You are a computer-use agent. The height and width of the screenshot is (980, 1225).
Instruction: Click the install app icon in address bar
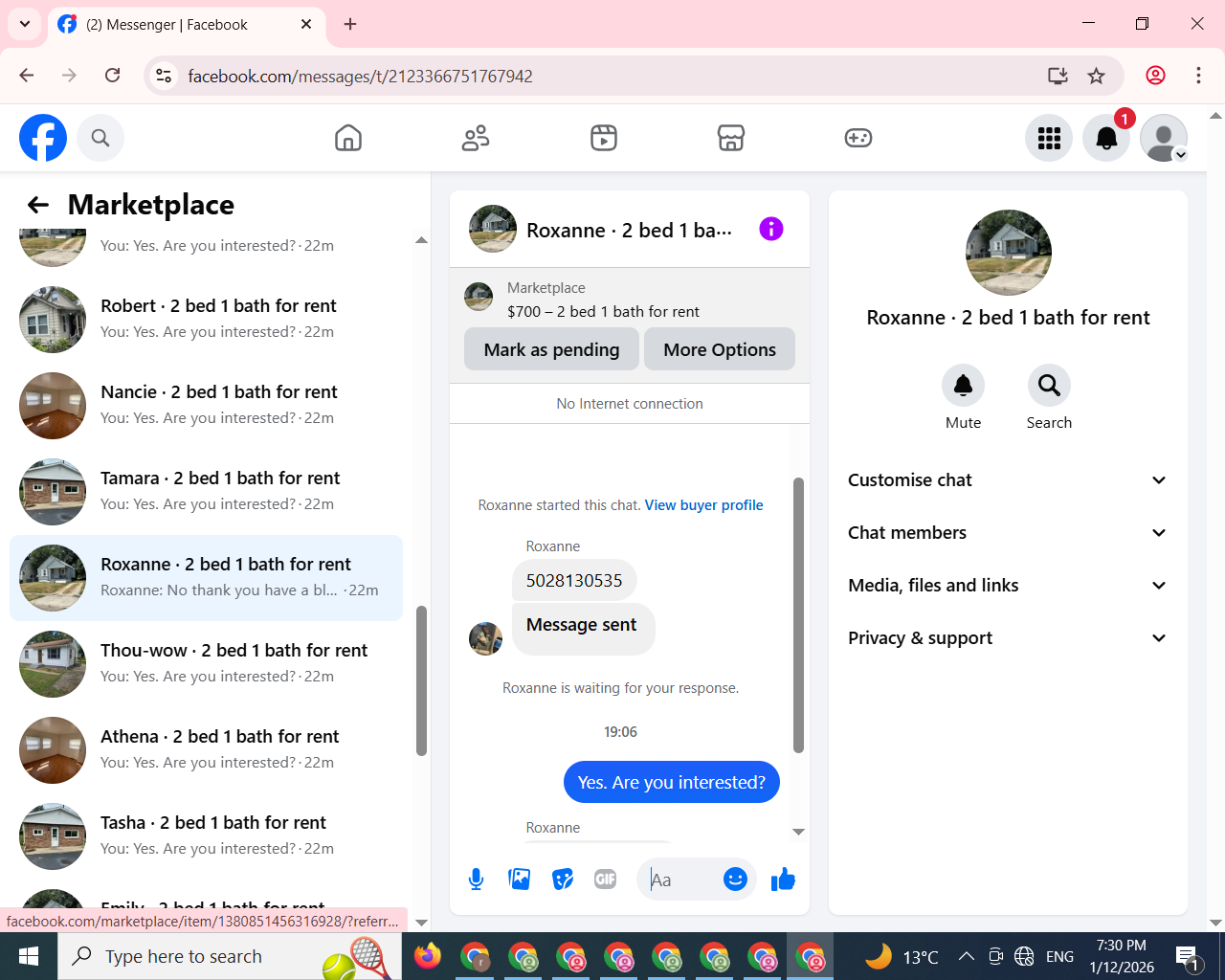[1058, 76]
